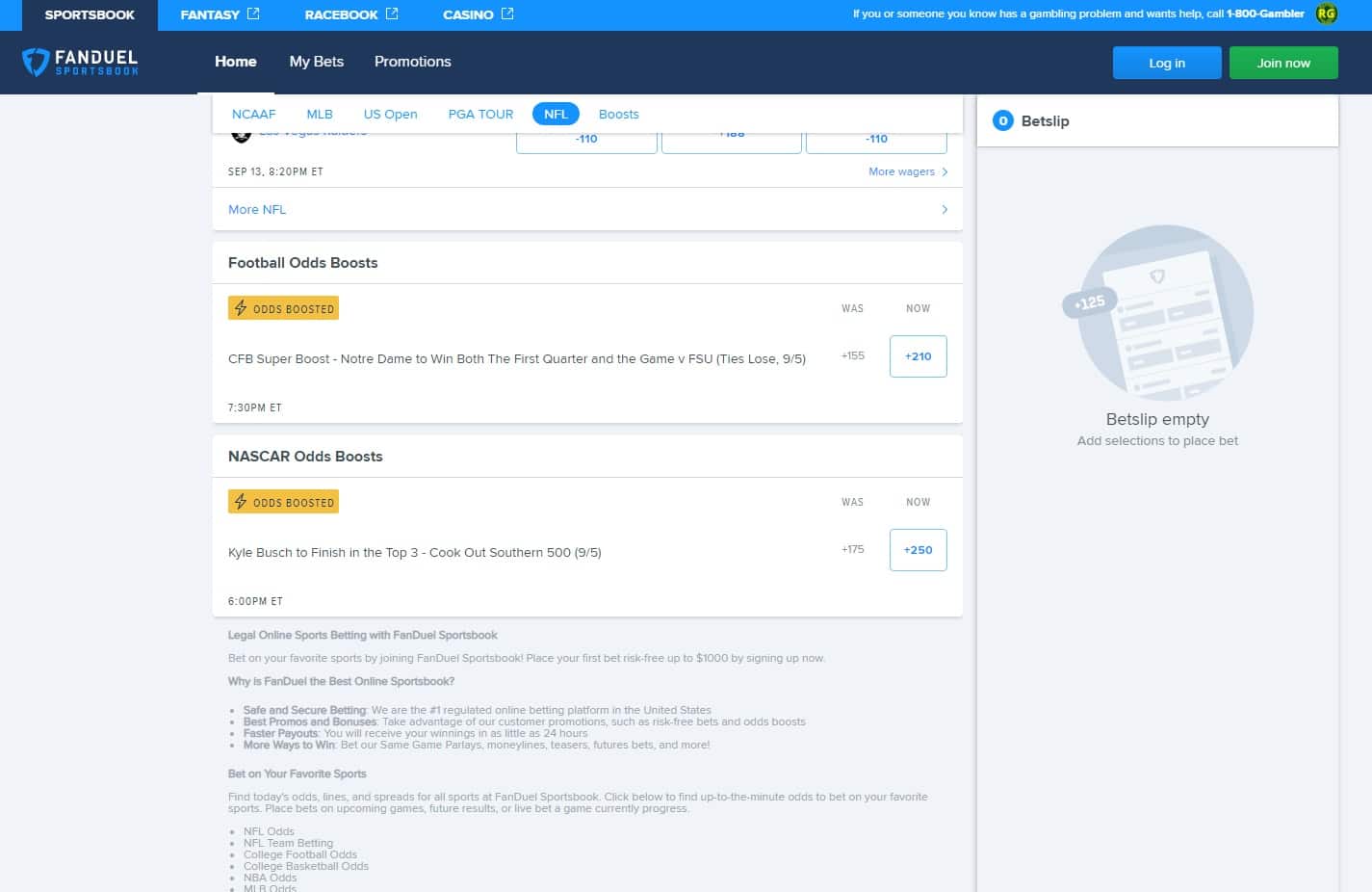Click the 1-800-Gambler helpline text
This screenshot has height=892, width=1372.
coord(1265,13)
